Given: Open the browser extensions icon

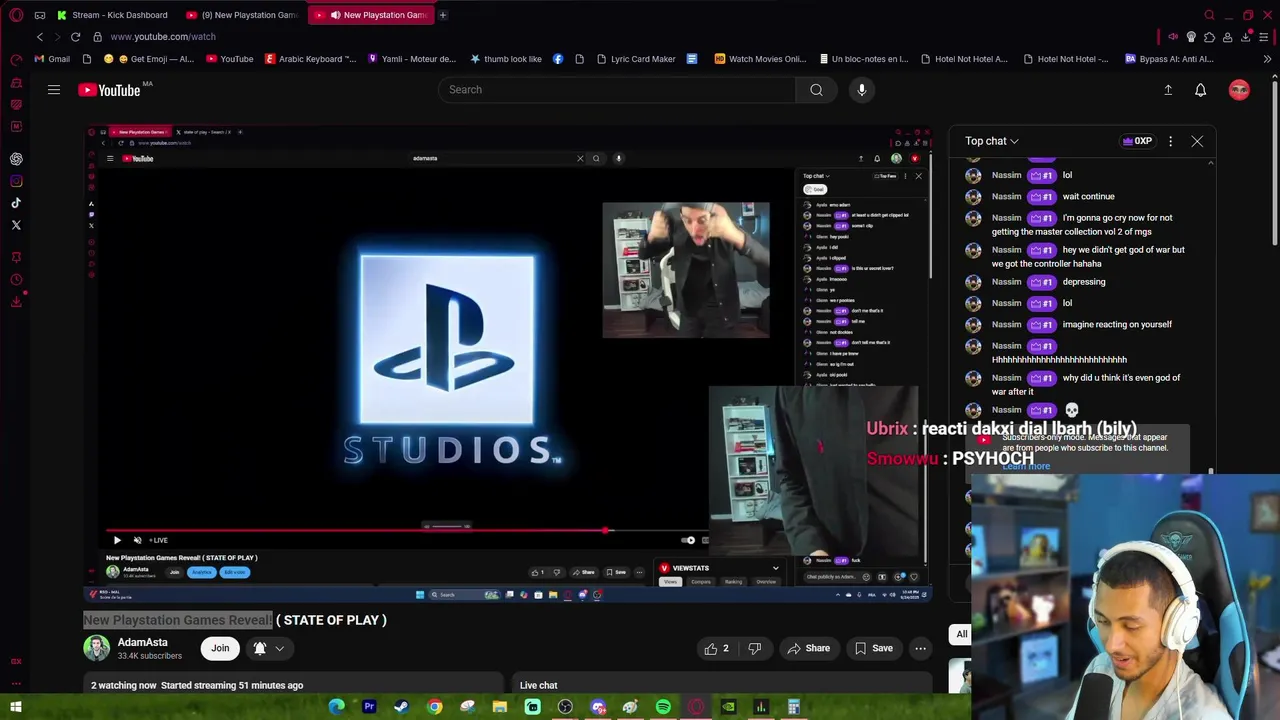Looking at the screenshot, I should click(x=1210, y=37).
